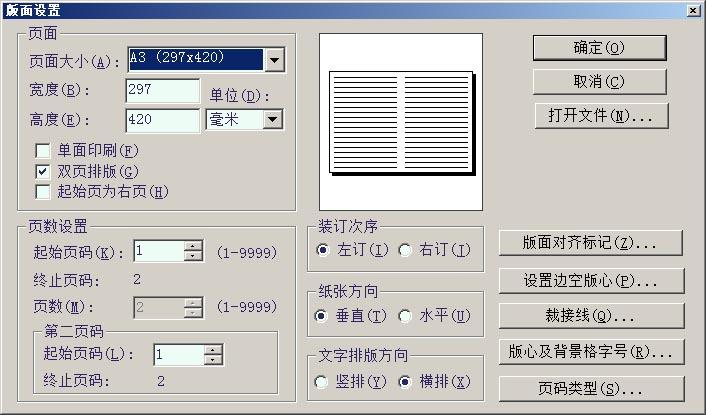Screen dimensions: 706x415
Task: Click the double-page layout preview
Action: (x=401, y=122)
